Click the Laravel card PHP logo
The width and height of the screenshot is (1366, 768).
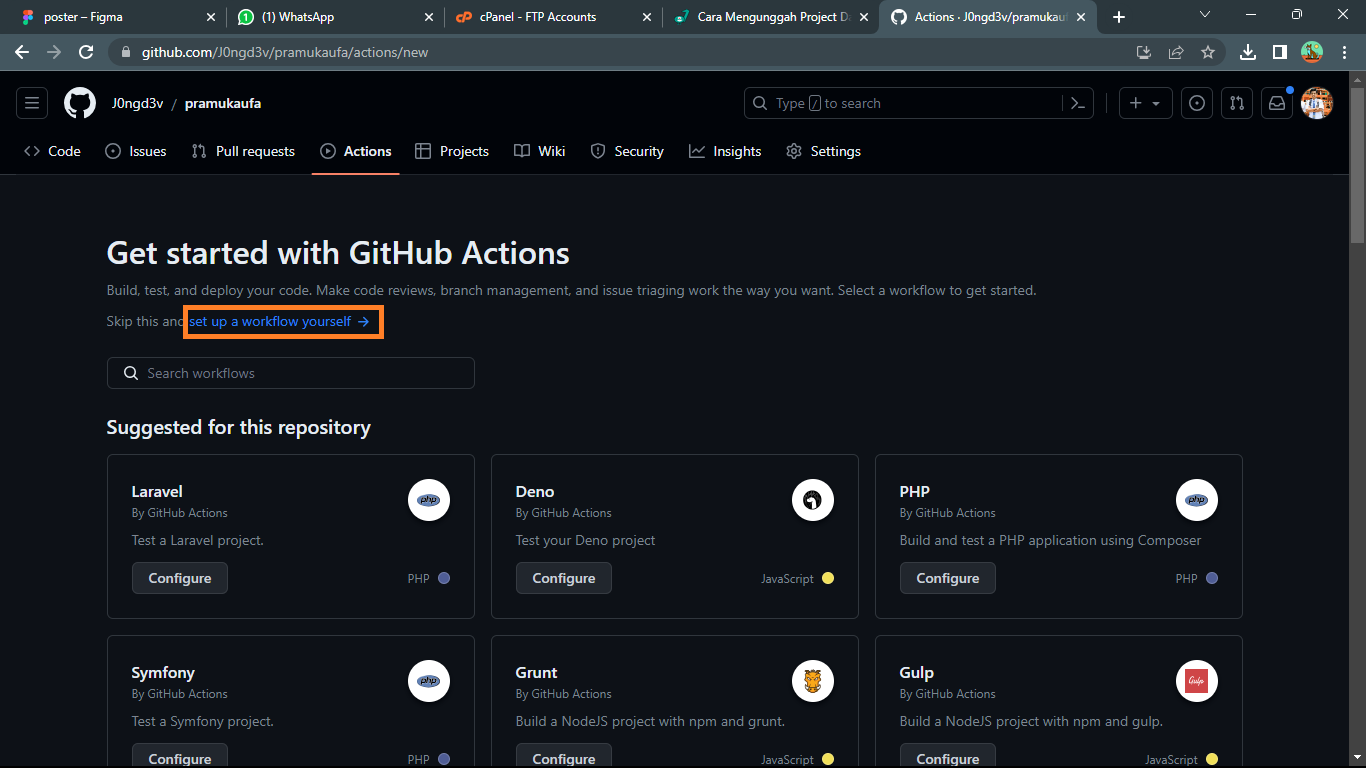click(429, 500)
